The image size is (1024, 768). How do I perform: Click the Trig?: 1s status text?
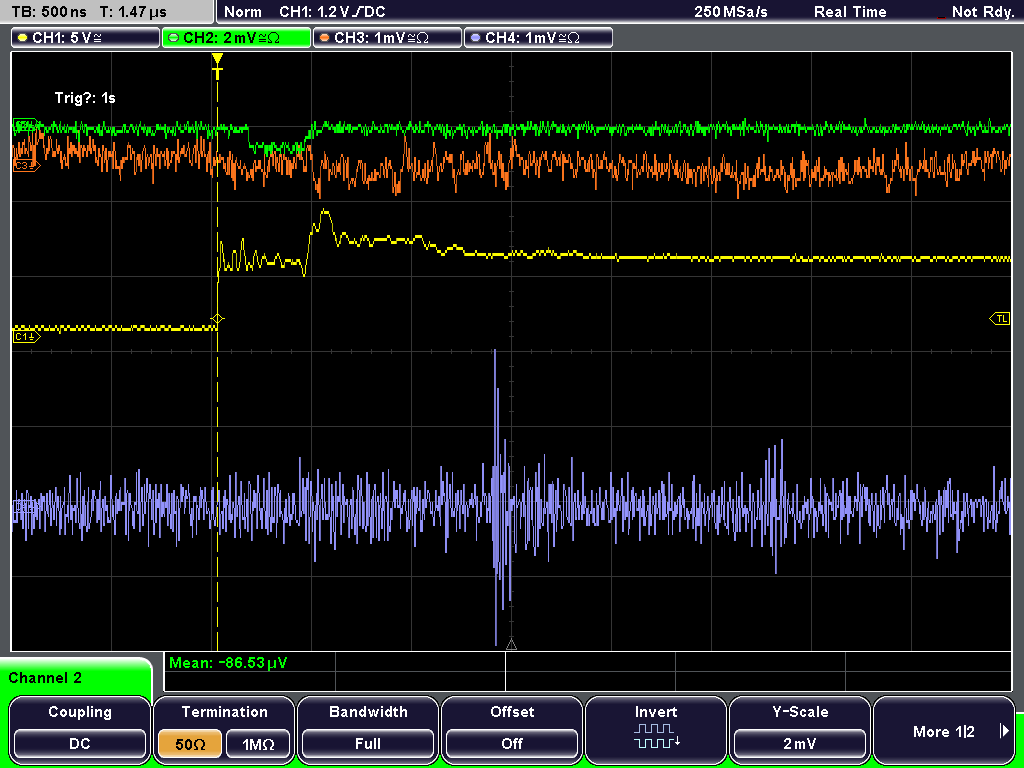pyautogui.click(x=85, y=98)
